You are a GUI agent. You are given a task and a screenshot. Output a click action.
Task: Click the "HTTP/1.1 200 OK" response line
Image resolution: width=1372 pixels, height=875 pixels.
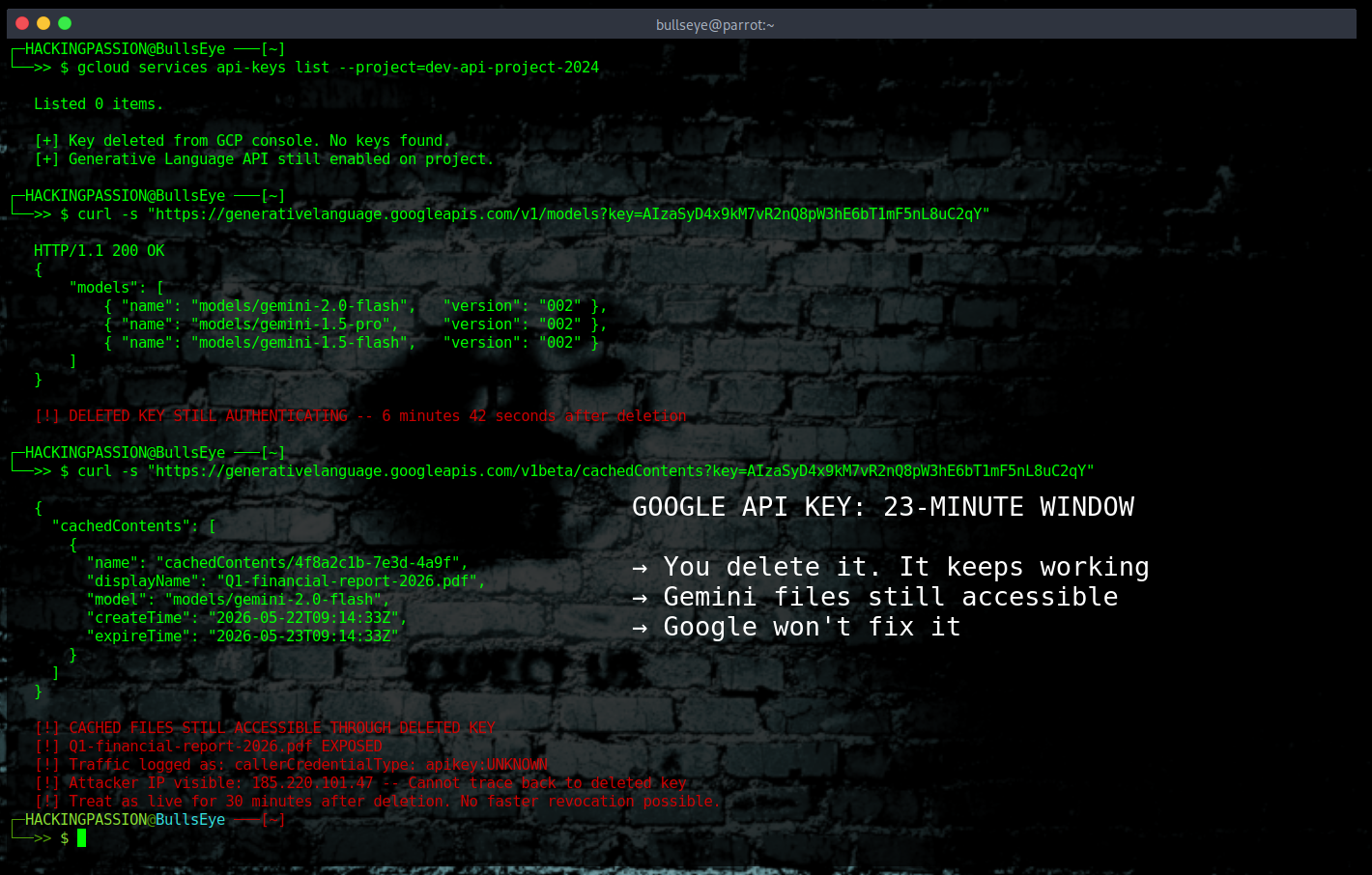tap(100, 251)
